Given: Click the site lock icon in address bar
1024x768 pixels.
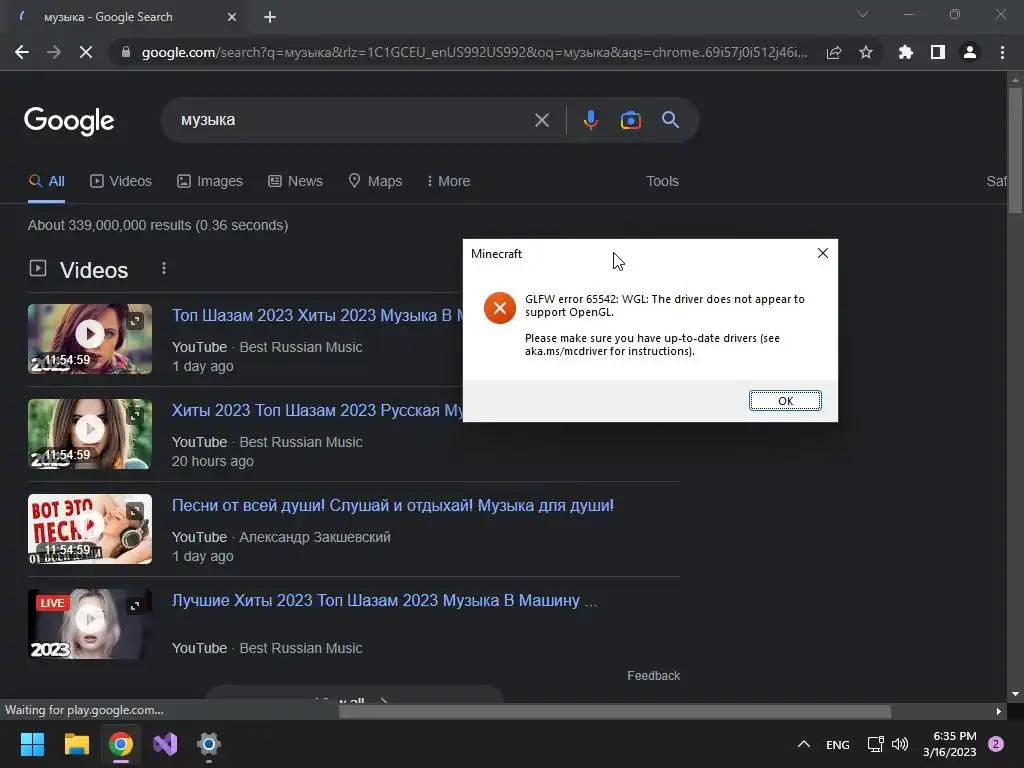Looking at the screenshot, I should click(x=126, y=52).
